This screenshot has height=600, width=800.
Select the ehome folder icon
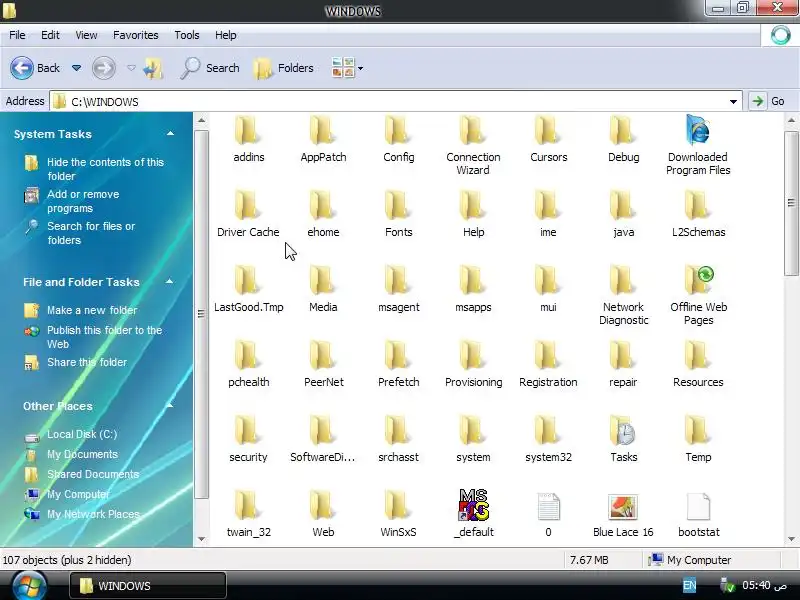coord(323,206)
